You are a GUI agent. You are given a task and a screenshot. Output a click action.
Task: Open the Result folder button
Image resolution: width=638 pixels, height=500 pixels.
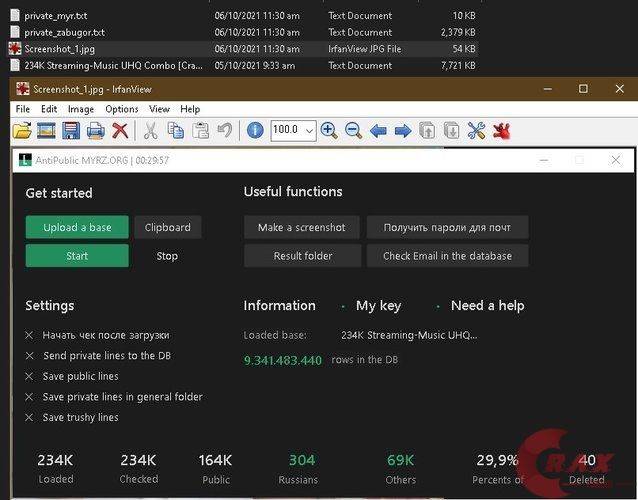pyautogui.click(x=302, y=255)
